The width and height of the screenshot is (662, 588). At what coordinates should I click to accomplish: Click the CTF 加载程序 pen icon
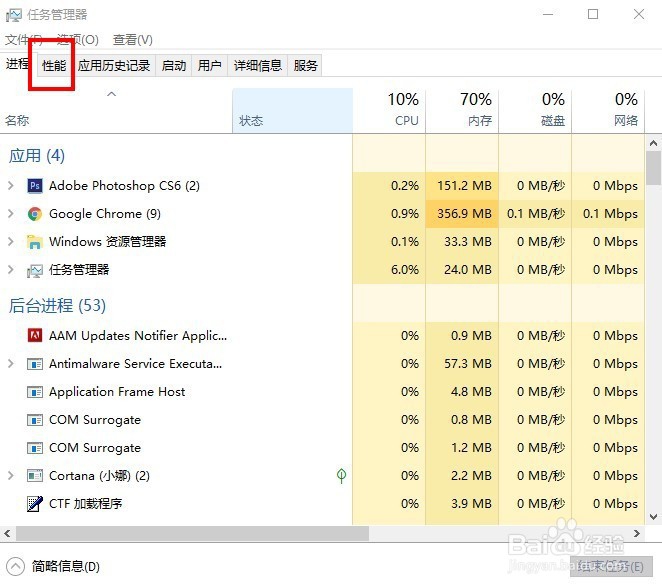35,504
